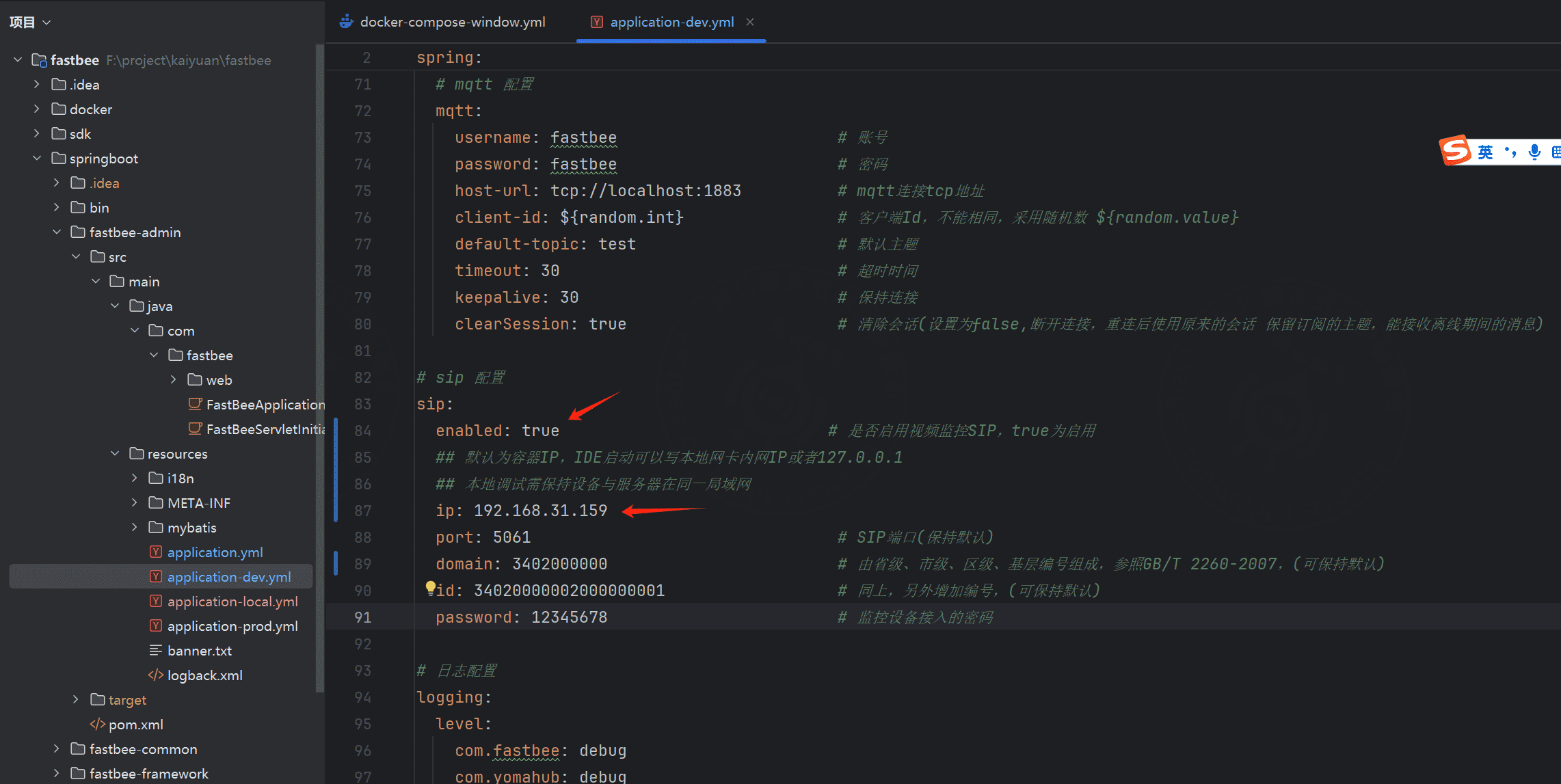Click the docker icon on docker-compose-window.yml tab

pyautogui.click(x=347, y=22)
